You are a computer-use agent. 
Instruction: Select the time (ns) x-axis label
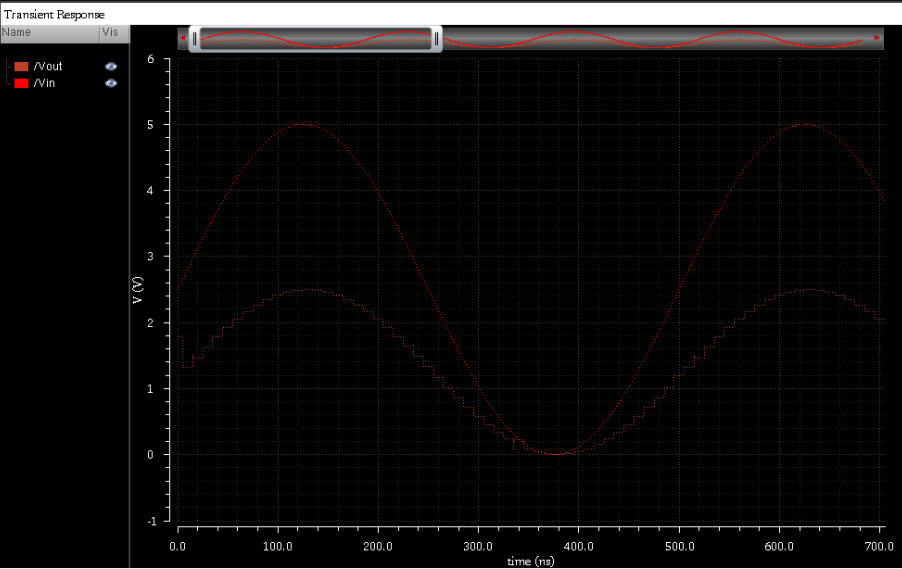tap(530, 561)
